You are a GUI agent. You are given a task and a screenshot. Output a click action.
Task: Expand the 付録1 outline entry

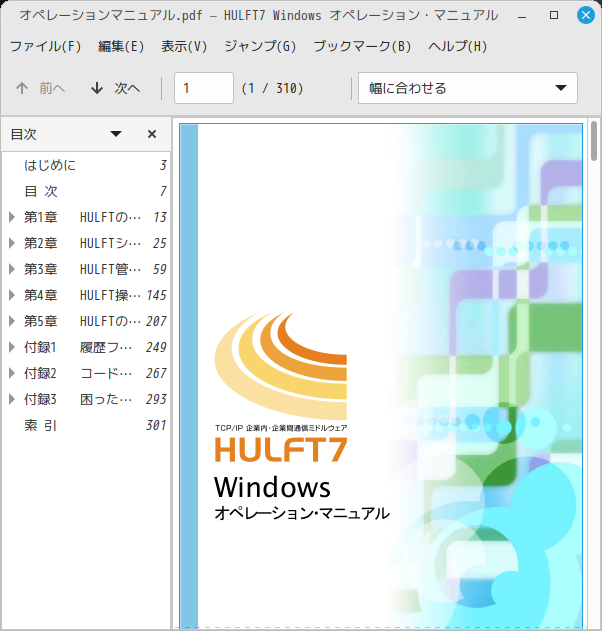(12, 347)
